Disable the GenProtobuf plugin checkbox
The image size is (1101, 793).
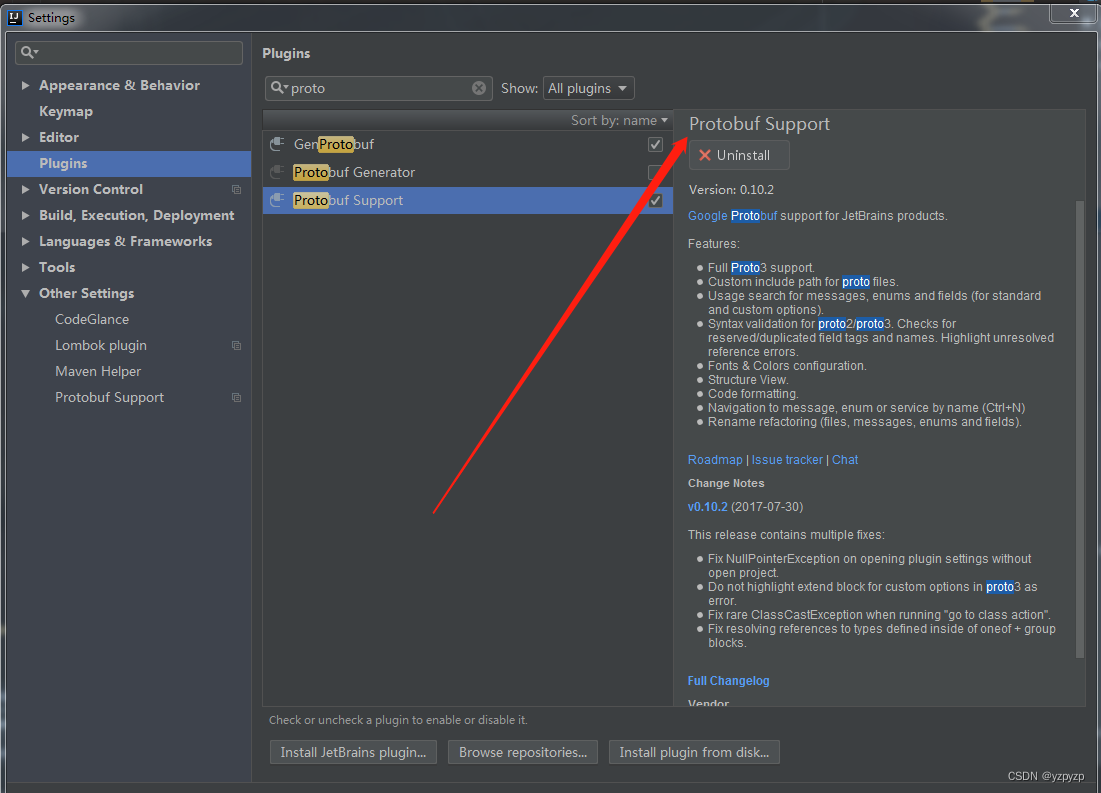click(x=655, y=144)
